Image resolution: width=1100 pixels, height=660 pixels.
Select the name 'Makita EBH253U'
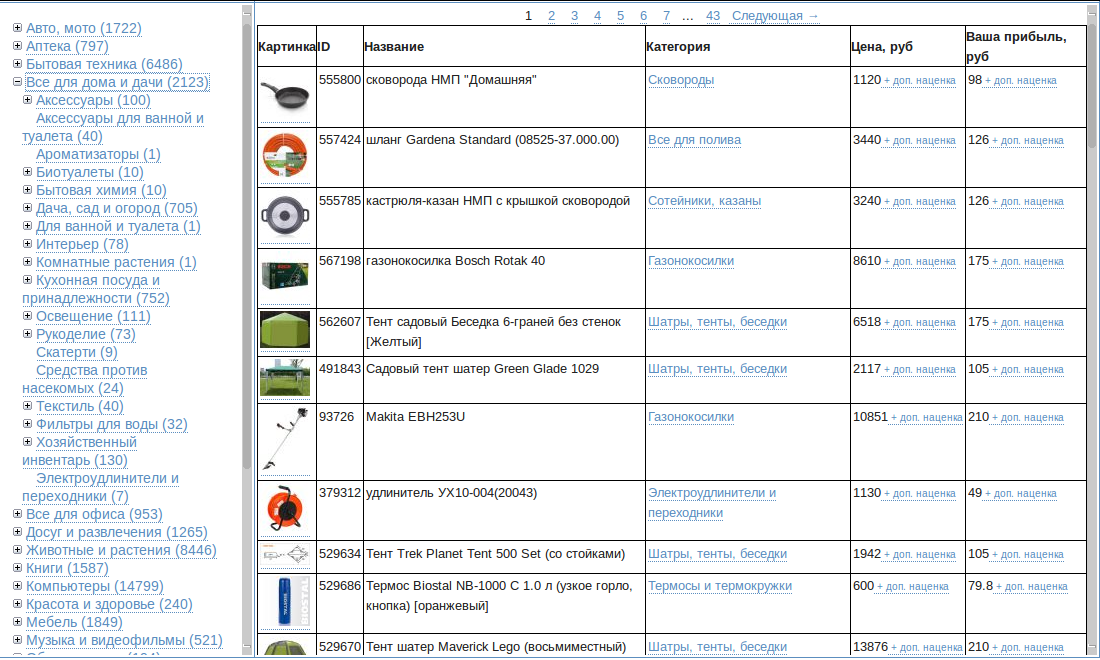(415, 417)
